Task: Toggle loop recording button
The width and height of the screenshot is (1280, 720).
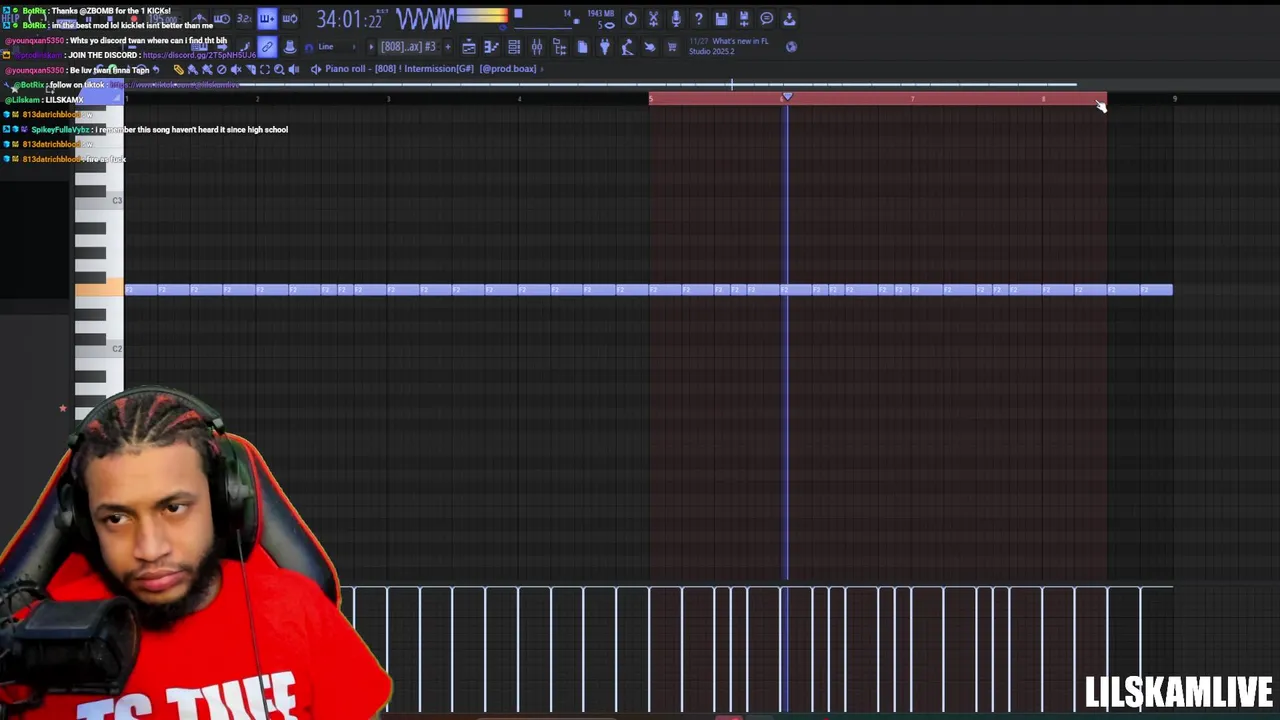Action: point(290,18)
